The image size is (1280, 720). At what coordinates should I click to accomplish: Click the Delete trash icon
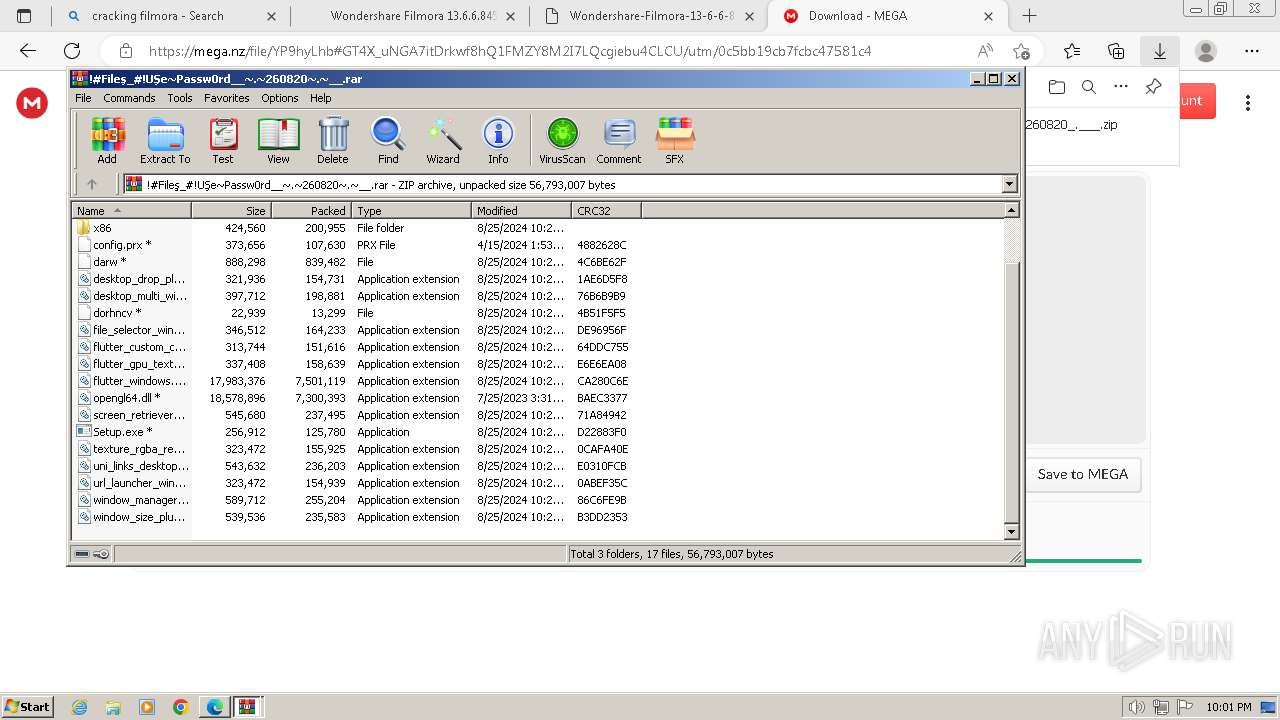click(x=333, y=140)
